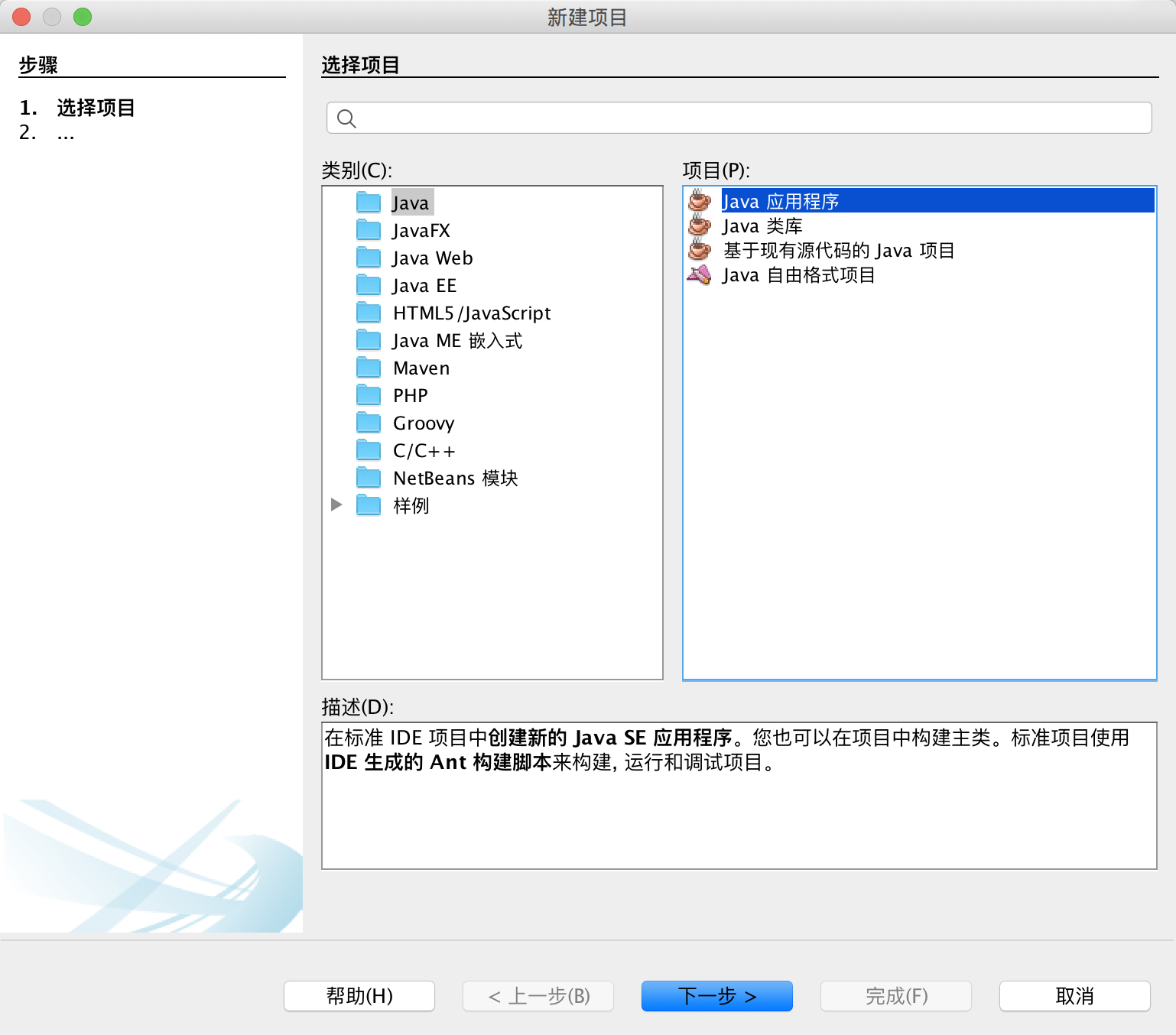The height and width of the screenshot is (1035, 1176).
Task: Click the green zoom window button
Action: click(83, 17)
